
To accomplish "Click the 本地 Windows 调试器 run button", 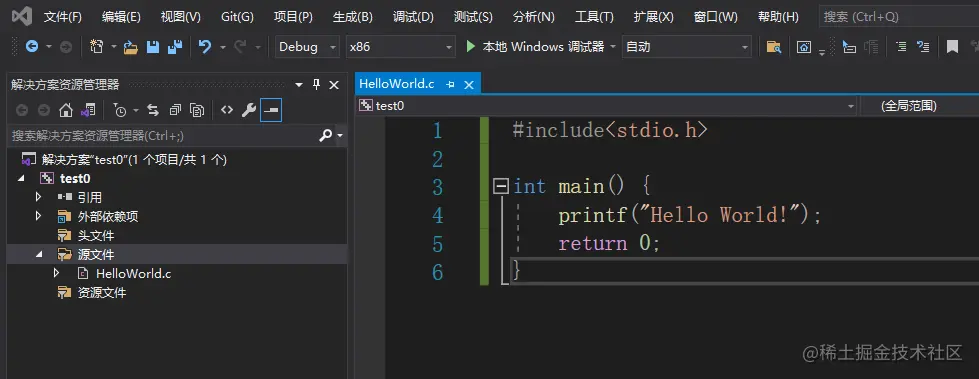I will coord(535,47).
